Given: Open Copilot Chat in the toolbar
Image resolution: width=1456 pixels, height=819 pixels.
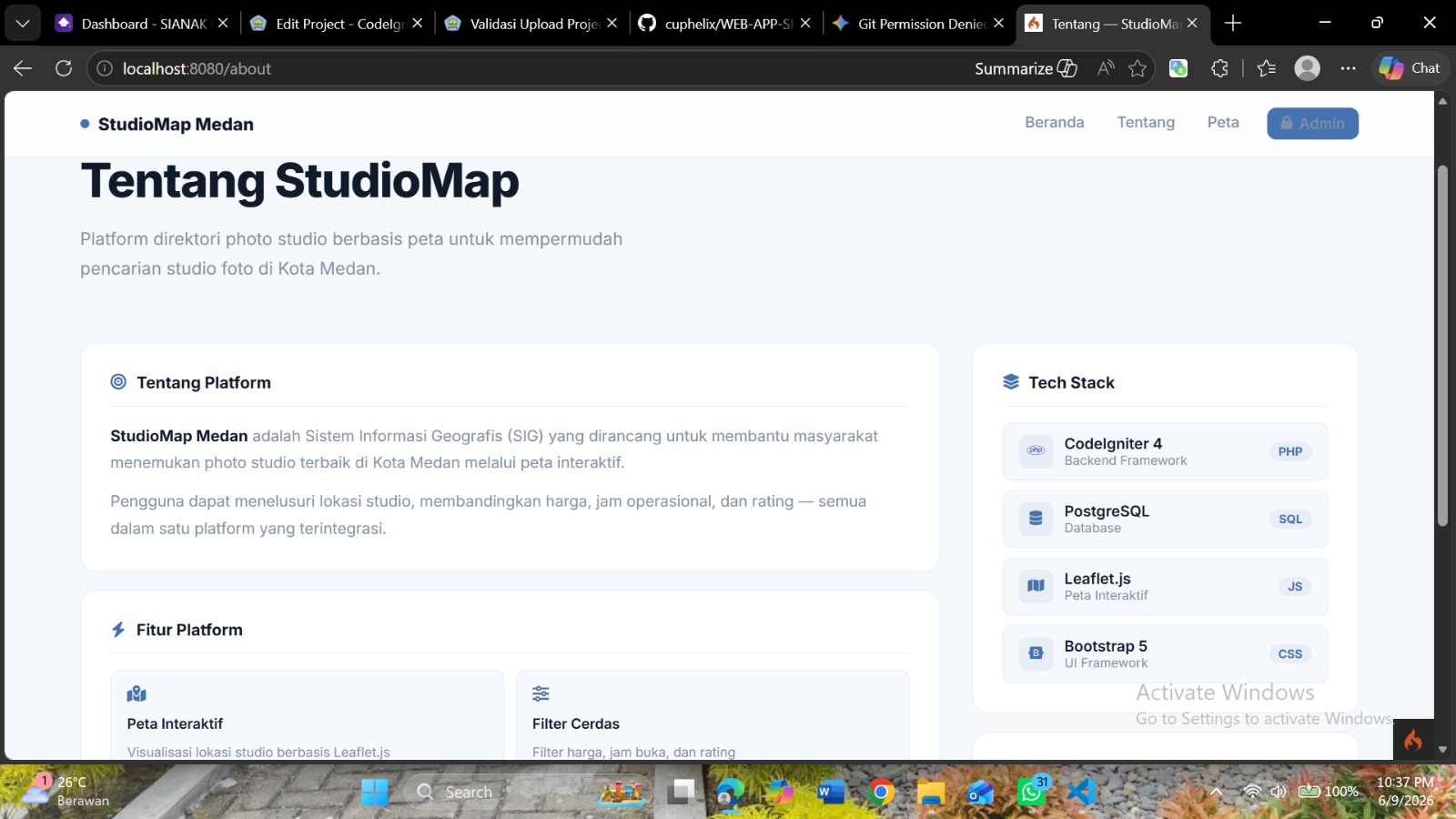Looking at the screenshot, I should point(1410,68).
